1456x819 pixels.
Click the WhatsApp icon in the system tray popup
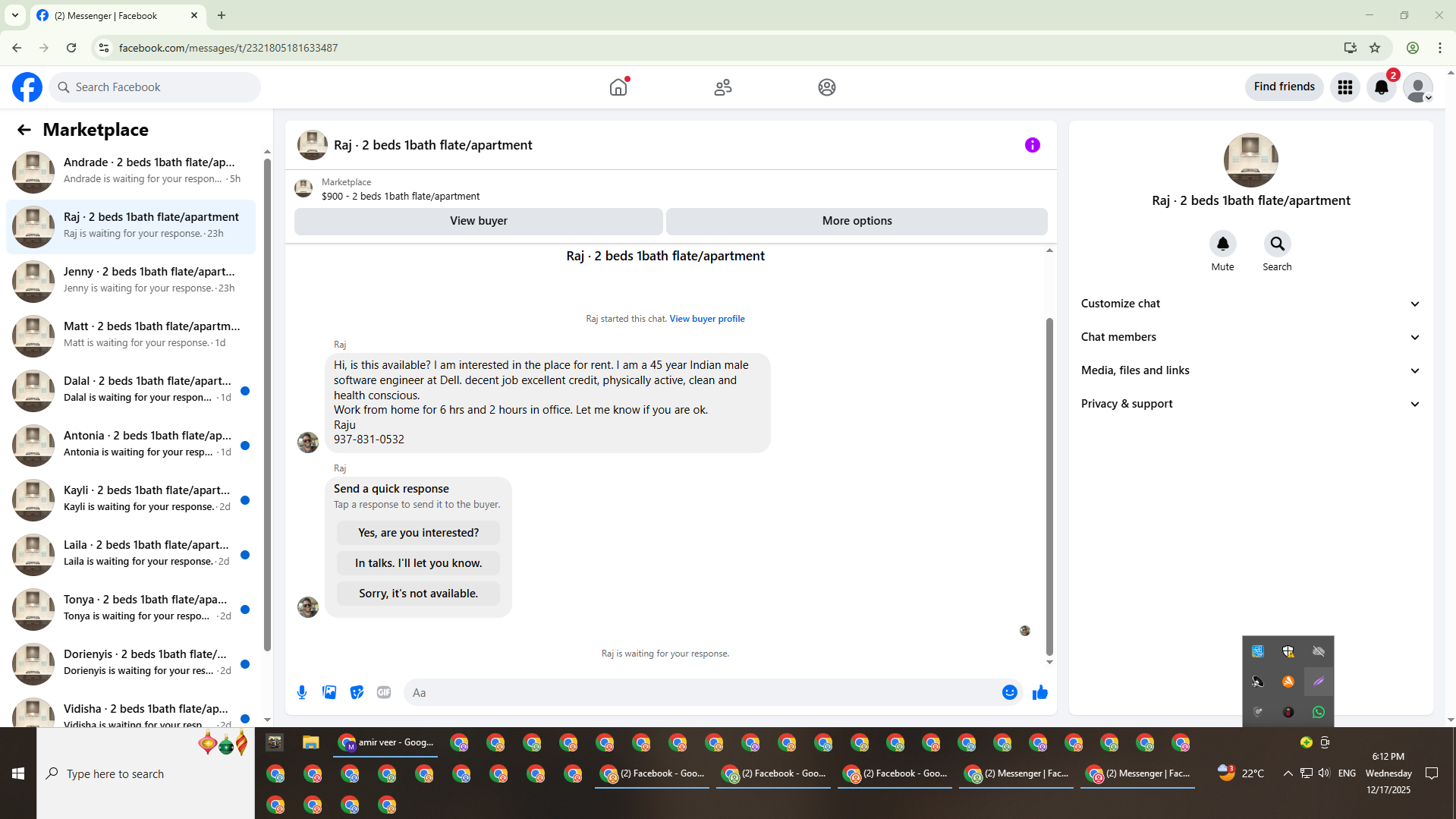pyautogui.click(x=1318, y=712)
